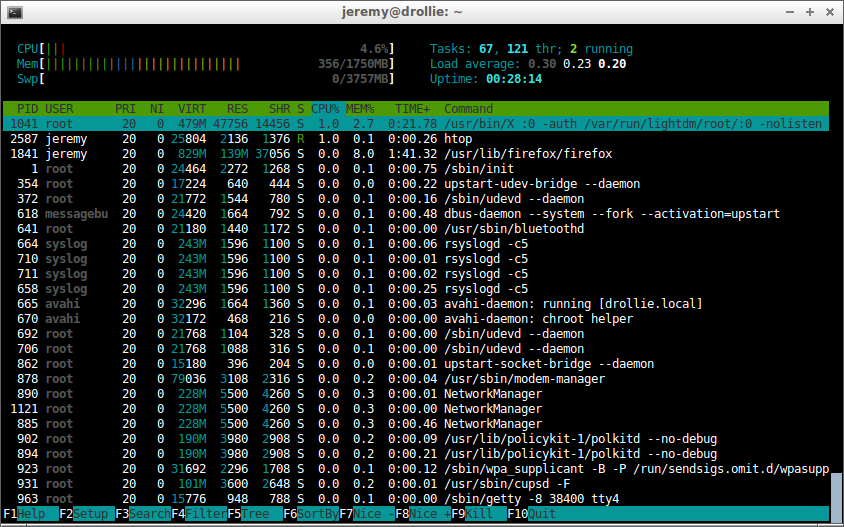The image size is (844, 527).
Task: Select the firefox process row
Action: point(416,154)
